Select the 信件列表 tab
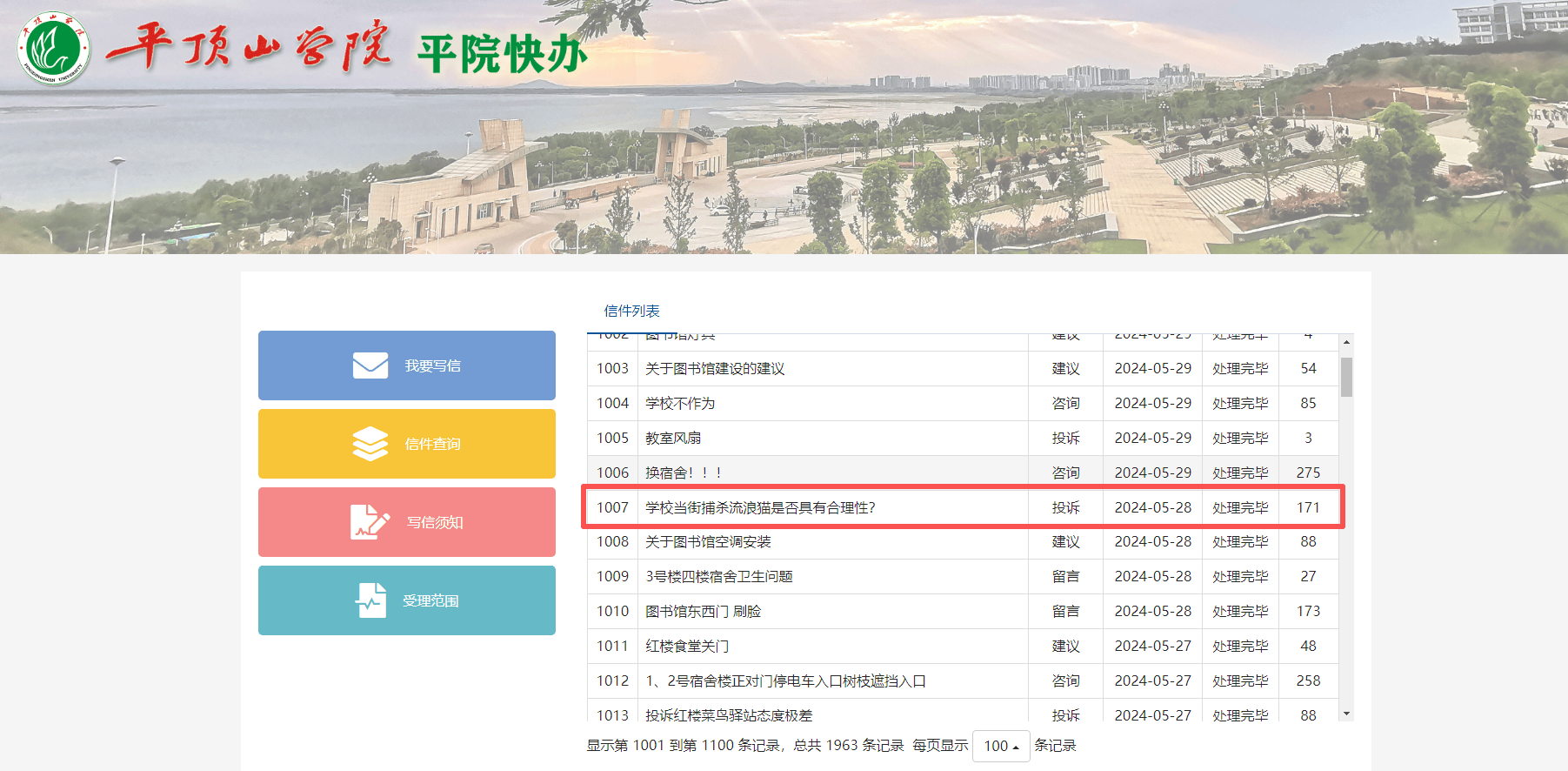The image size is (1568, 771). [631, 311]
